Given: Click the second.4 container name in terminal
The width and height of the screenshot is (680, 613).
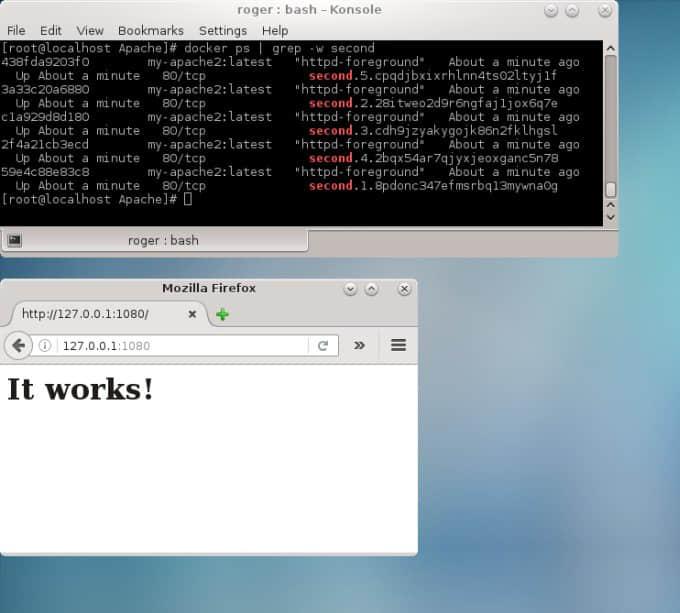Looking at the screenshot, I should [x=433, y=158].
